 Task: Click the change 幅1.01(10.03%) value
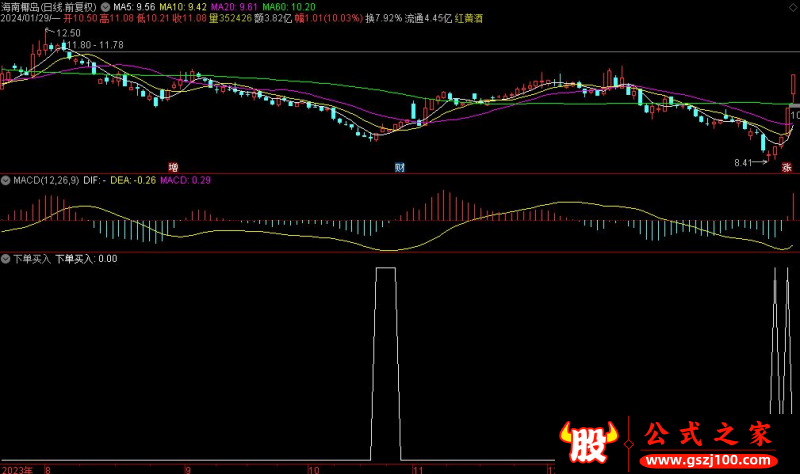click(329, 18)
